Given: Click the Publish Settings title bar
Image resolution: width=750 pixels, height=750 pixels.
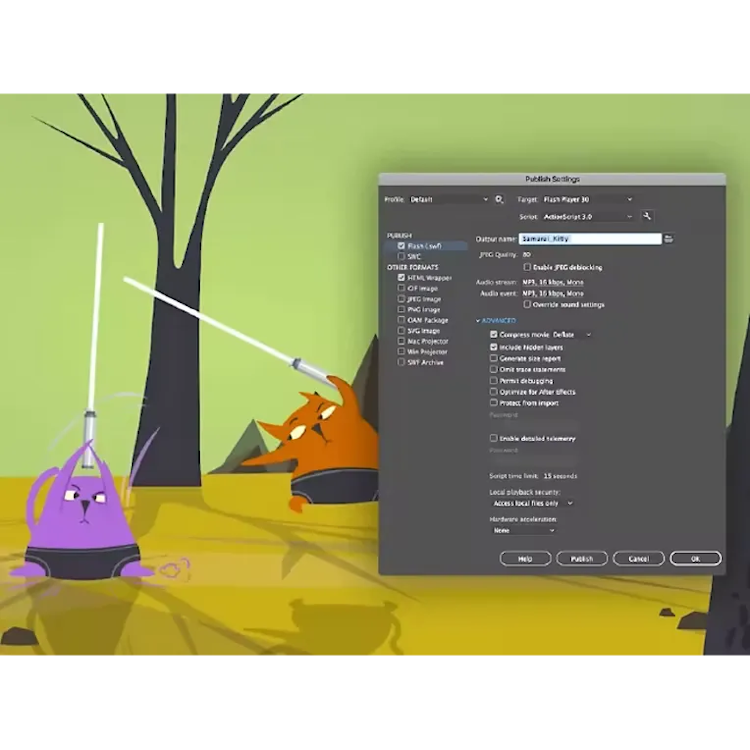Looking at the screenshot, I should (x=552, y=179).
